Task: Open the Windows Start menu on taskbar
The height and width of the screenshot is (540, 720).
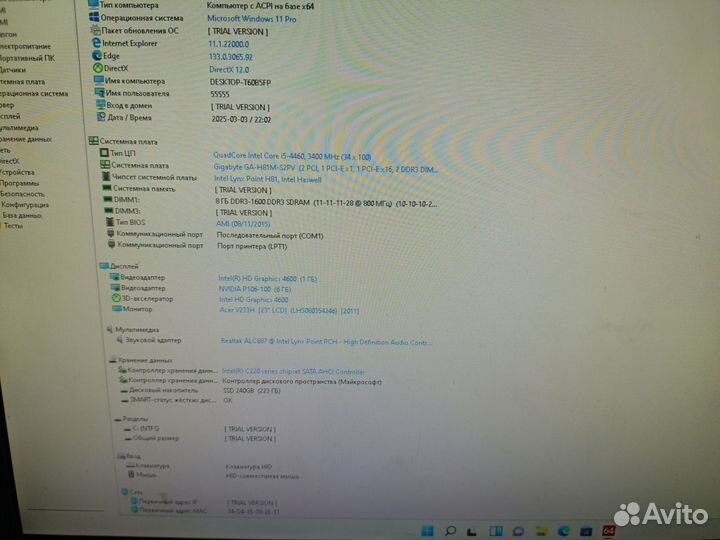Action: (x=428, y=531)
